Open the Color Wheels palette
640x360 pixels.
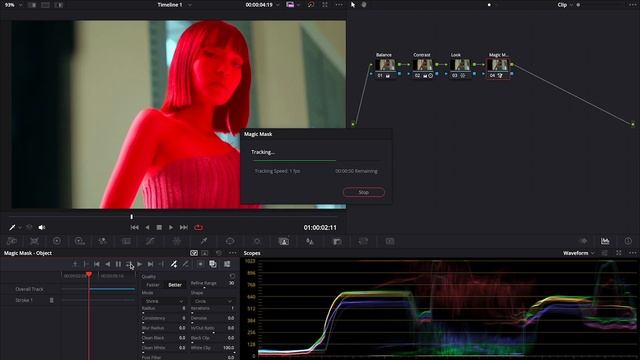point(57,241)
